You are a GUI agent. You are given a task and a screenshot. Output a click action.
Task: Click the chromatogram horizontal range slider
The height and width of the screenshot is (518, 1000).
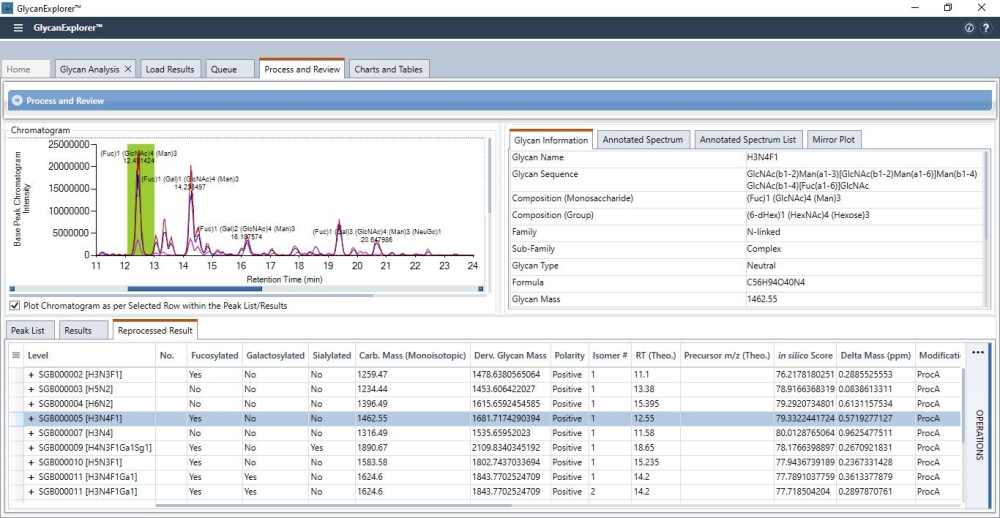194,289
